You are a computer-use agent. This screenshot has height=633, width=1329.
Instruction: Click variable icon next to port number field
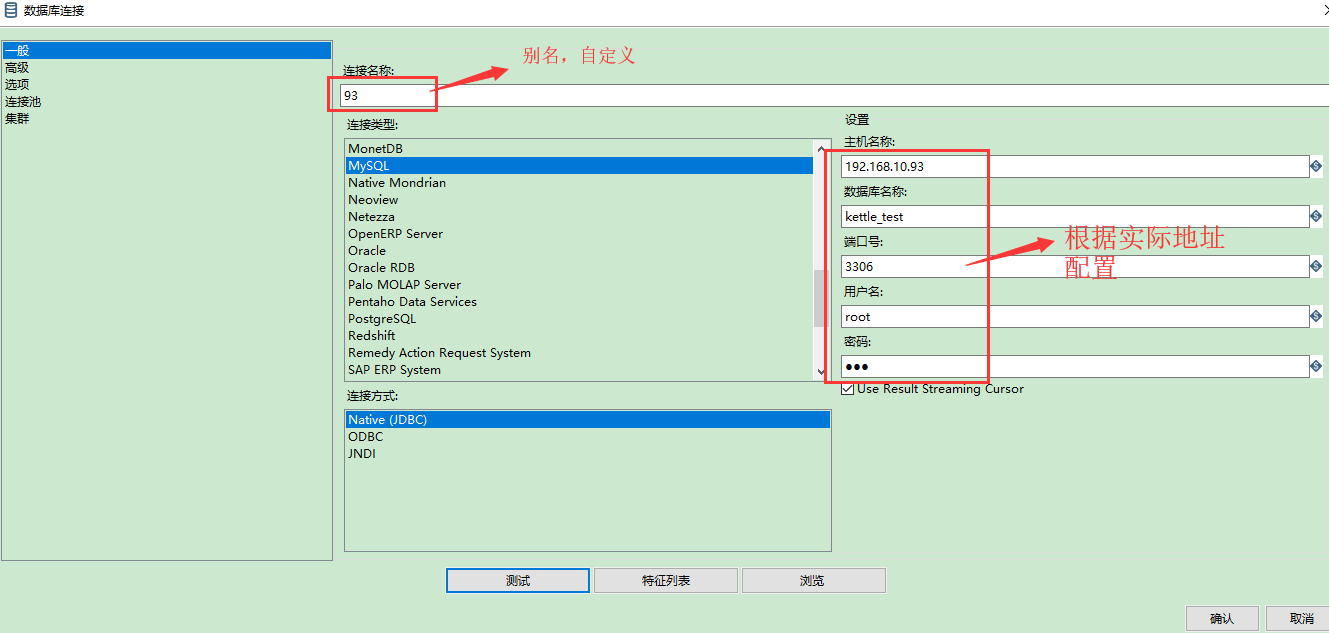click(x=1316, y=266)
